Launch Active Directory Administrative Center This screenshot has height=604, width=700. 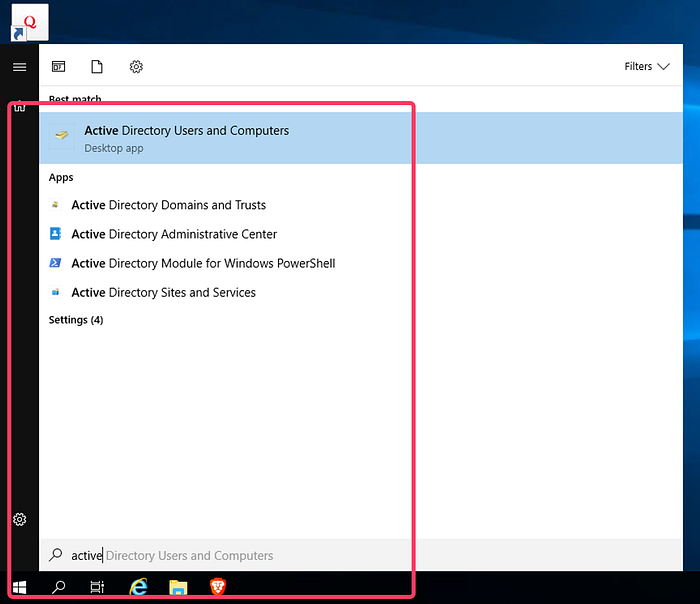pos(174,234)
